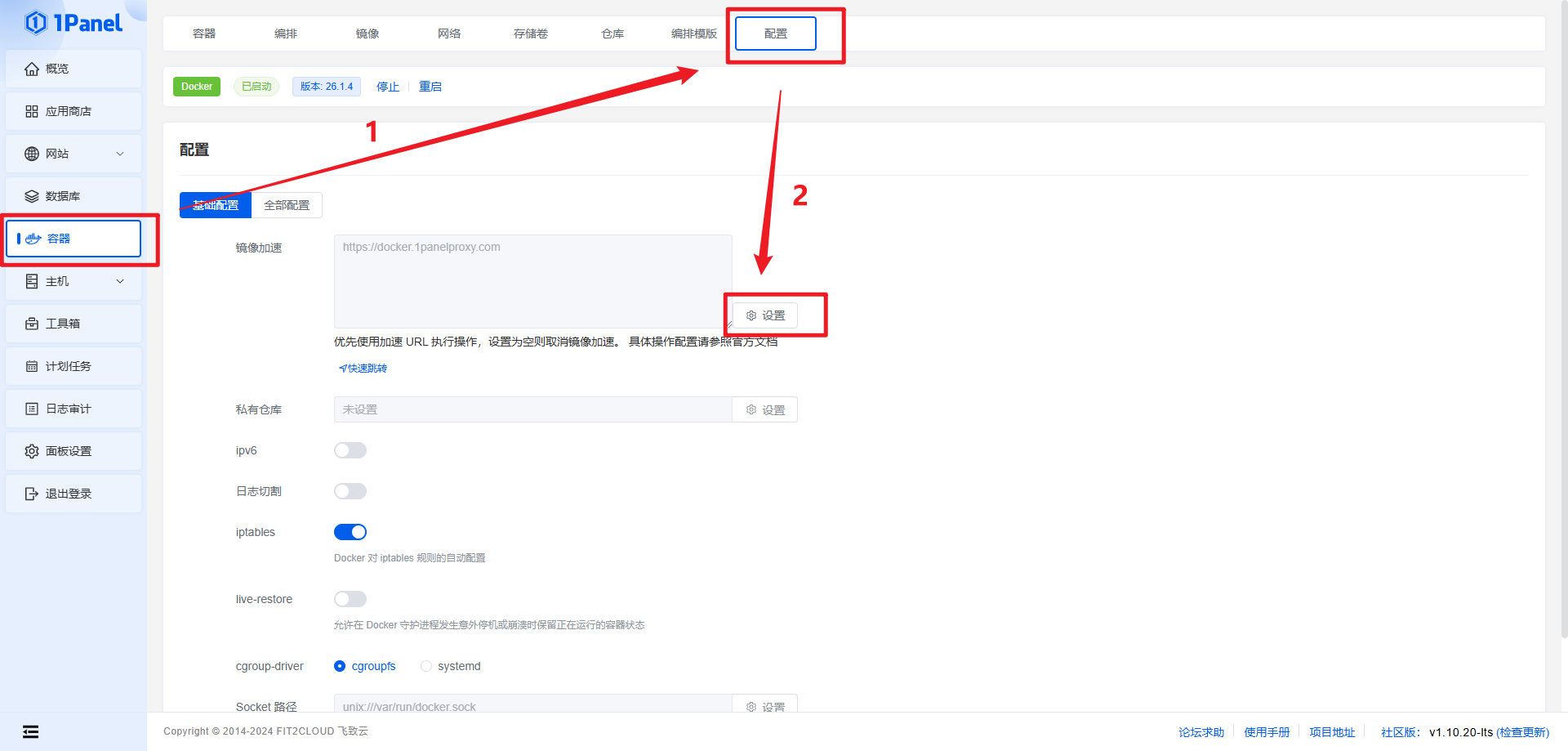The width and height of the screenshot is (1568, 751).
Task: Click the 社区版 label link
Action: 1401,732
